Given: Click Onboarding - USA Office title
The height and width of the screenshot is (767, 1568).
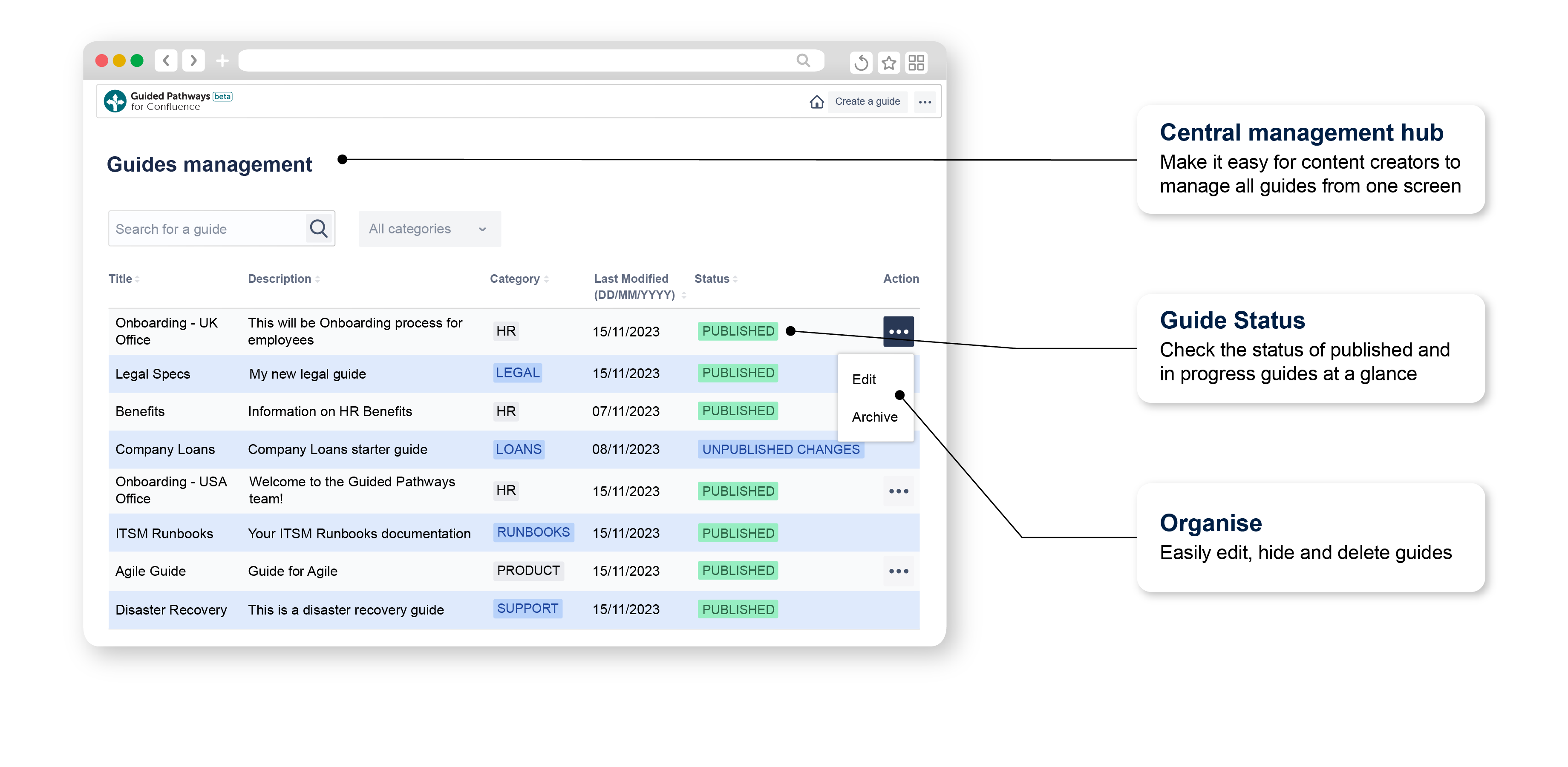Looking at the screenshot, I should click(171, 490).
